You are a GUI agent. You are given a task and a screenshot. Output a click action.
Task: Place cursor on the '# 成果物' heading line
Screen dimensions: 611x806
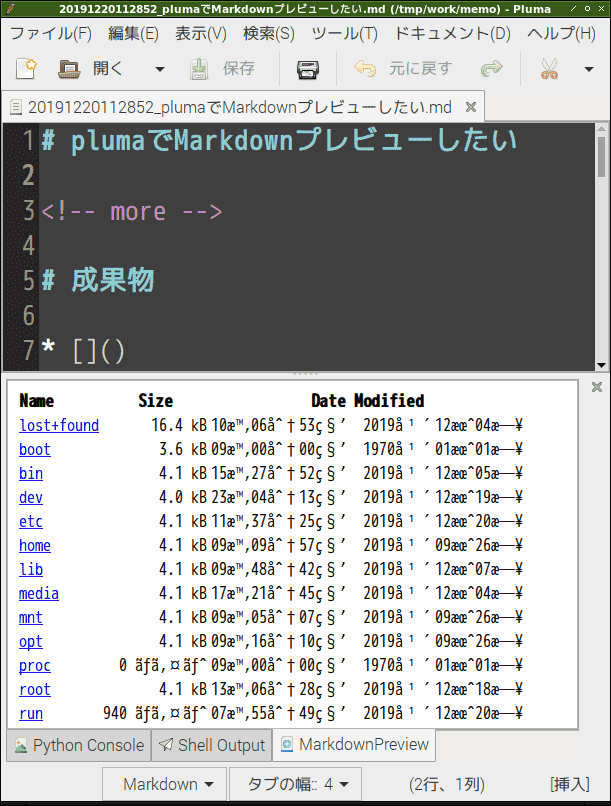click(x=98, y=281)
